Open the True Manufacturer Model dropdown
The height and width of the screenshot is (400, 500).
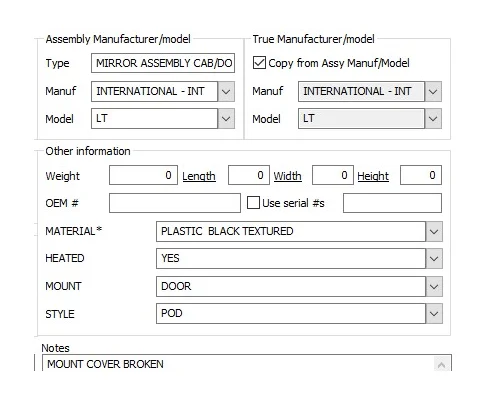coord(433,119)
